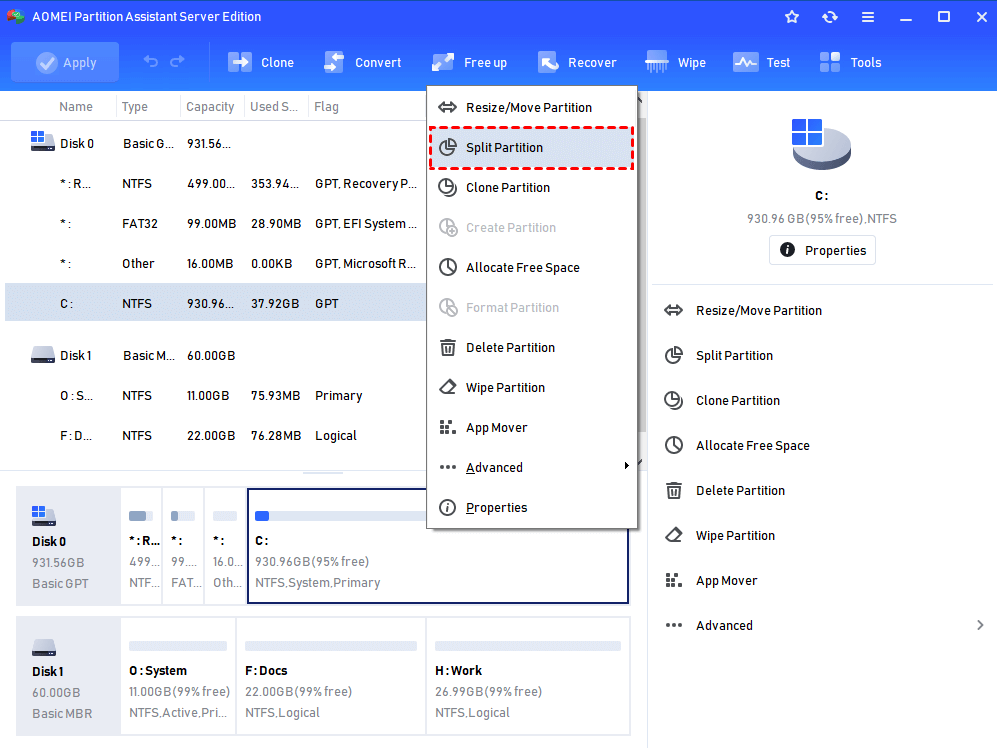Select the Disk 0 row in partition list

(x=215, y=144)
